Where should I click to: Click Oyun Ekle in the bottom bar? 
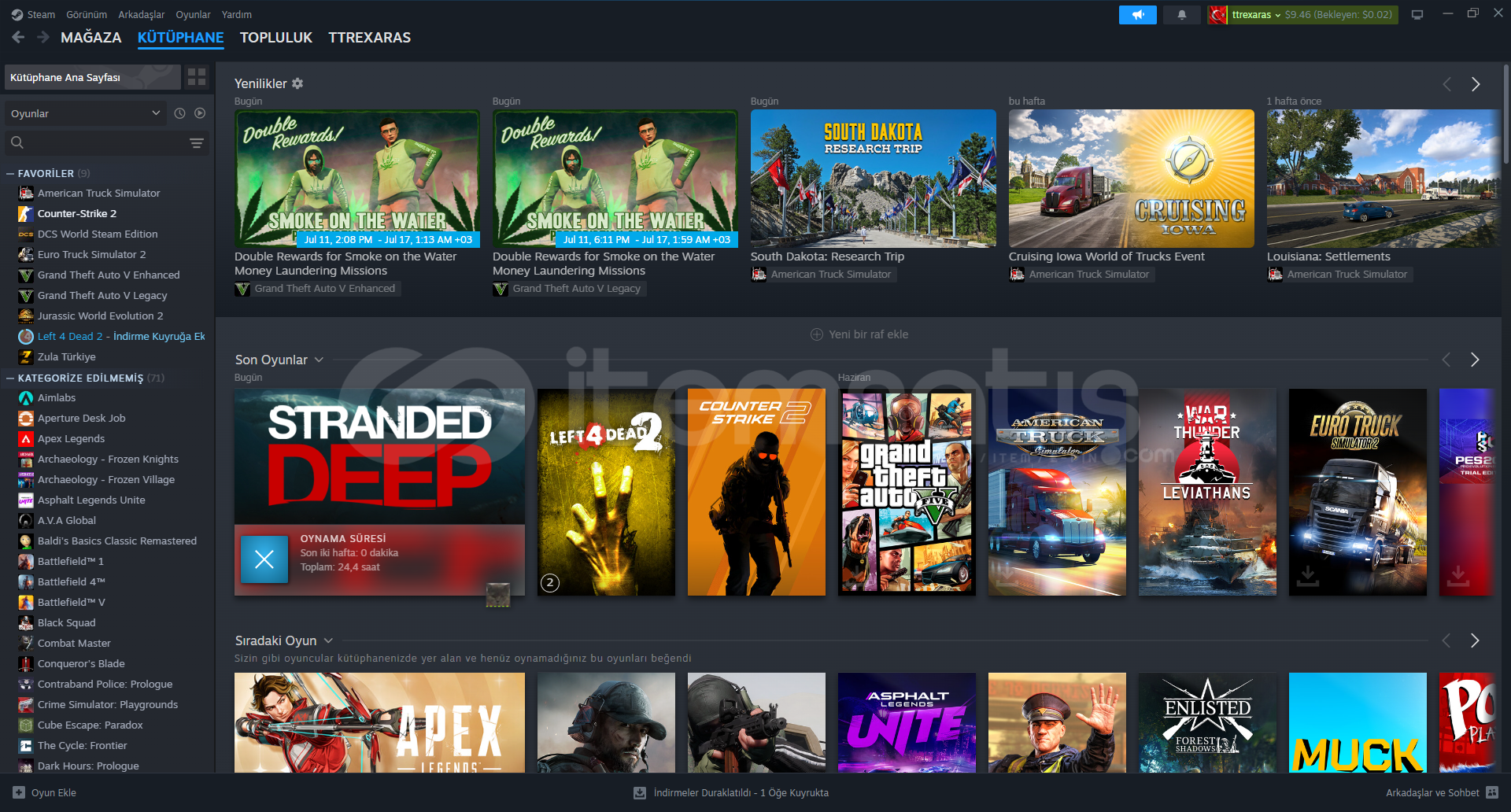54,792
